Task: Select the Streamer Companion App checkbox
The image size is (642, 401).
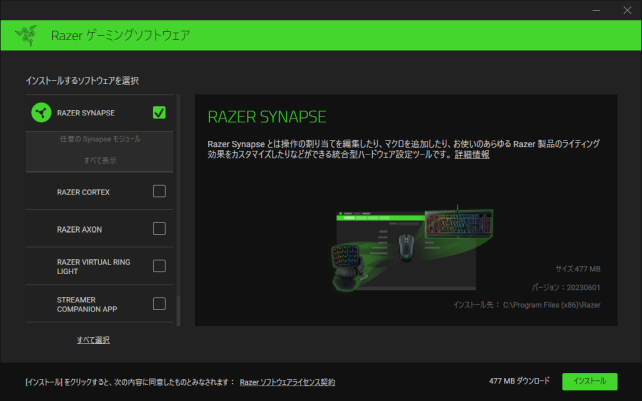Action: click(159, 304)
